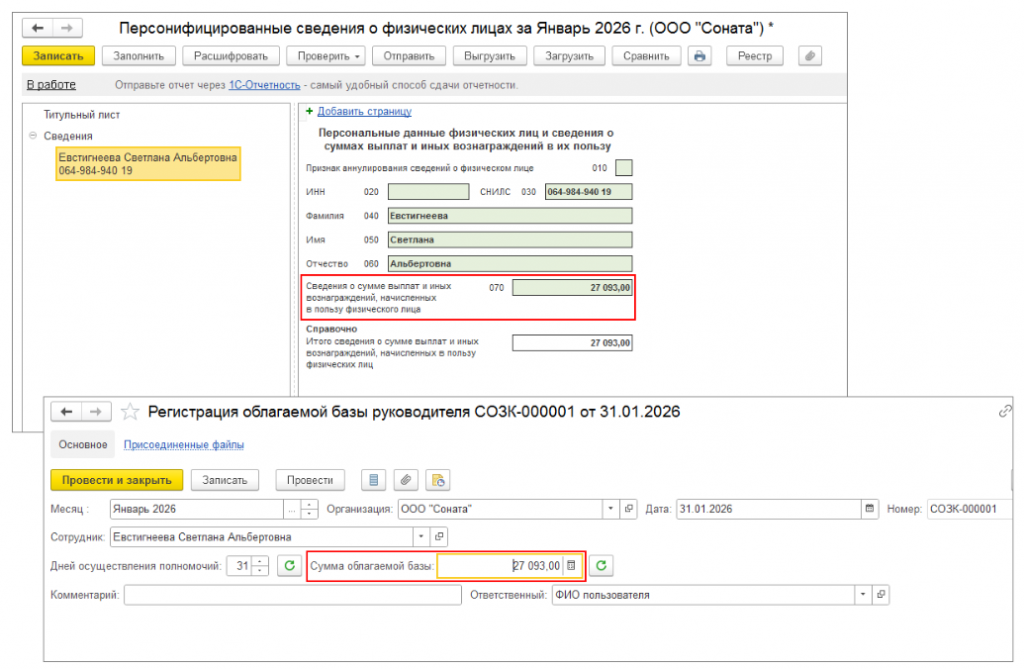The height and width of the screenshot is (669, 1024).
Task: Click the Загрузить button
Action: (x=569, y=56)
